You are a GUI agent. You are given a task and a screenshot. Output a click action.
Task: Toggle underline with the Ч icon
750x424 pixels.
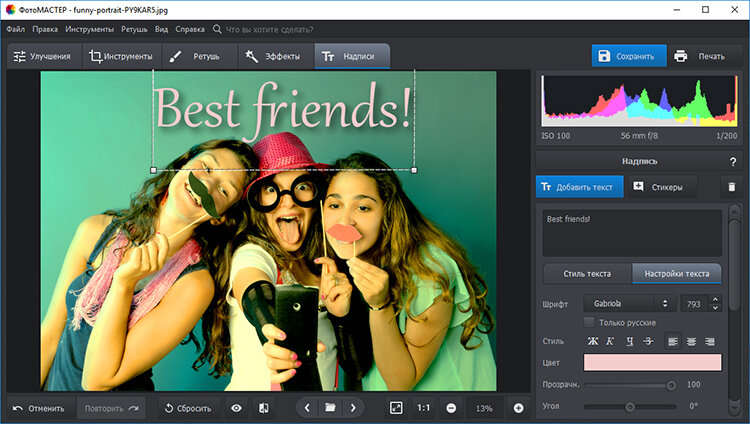click(x=629, y=341)
